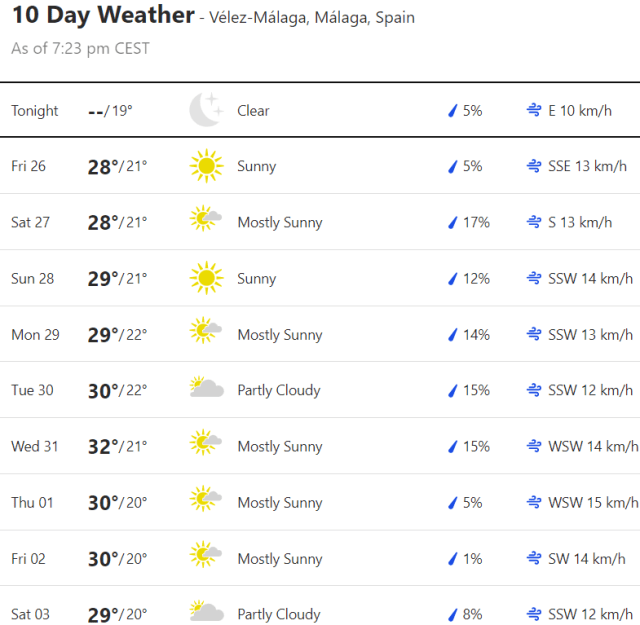Click the 32° high temperature on Wed 31
This screenshot has height=625, width=640.
pos(103,447)
